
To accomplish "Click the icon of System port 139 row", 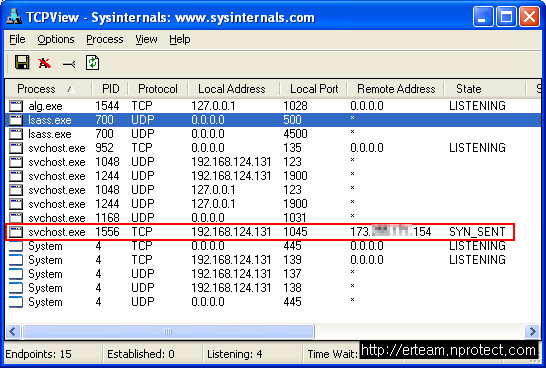I will (x=16, y=260).
